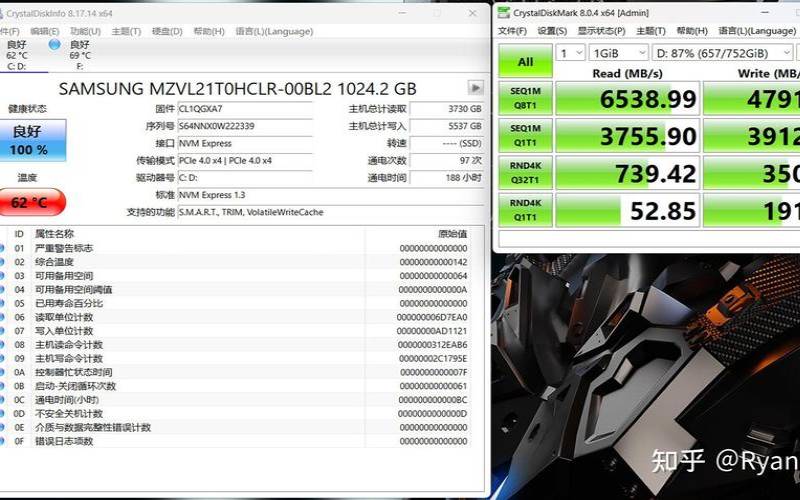Select attribute row 02 综合温度
800x500 pixels.
tap(235, 262)
